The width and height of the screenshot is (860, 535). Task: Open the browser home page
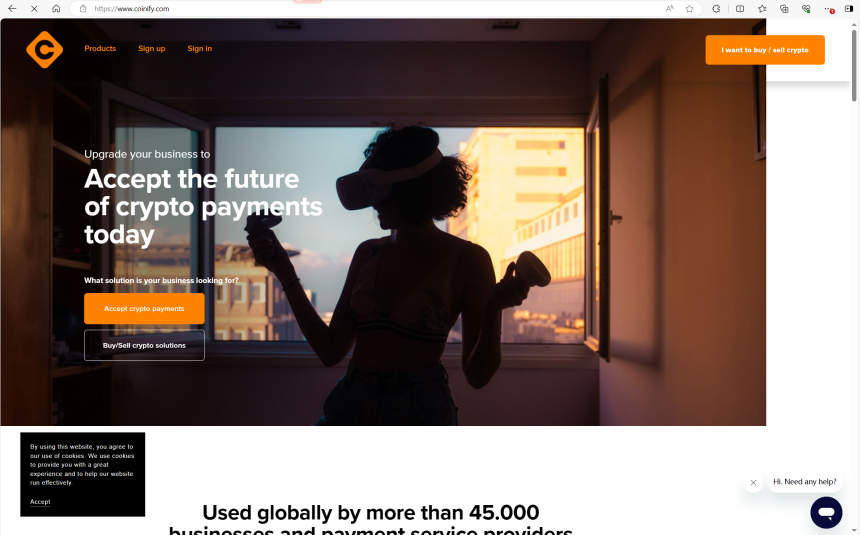pyautogui.click(x=56, y=9)
